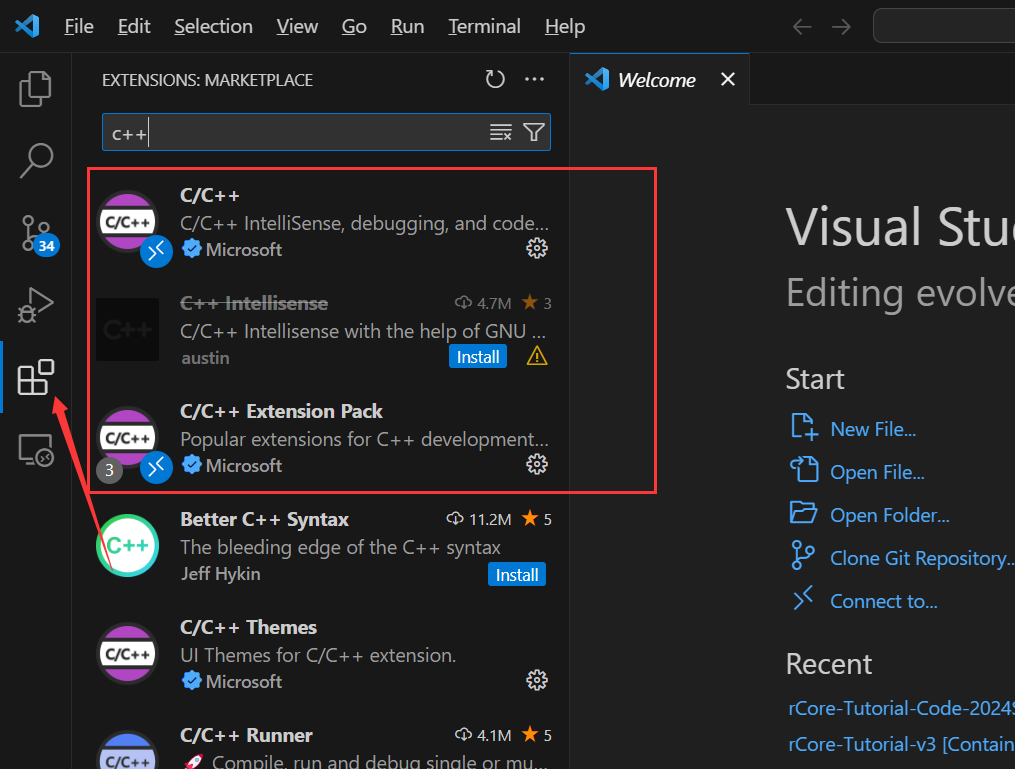Click the Connect to... link
The height and width of the screenshot is (769, 1015).
click(884, 601)
